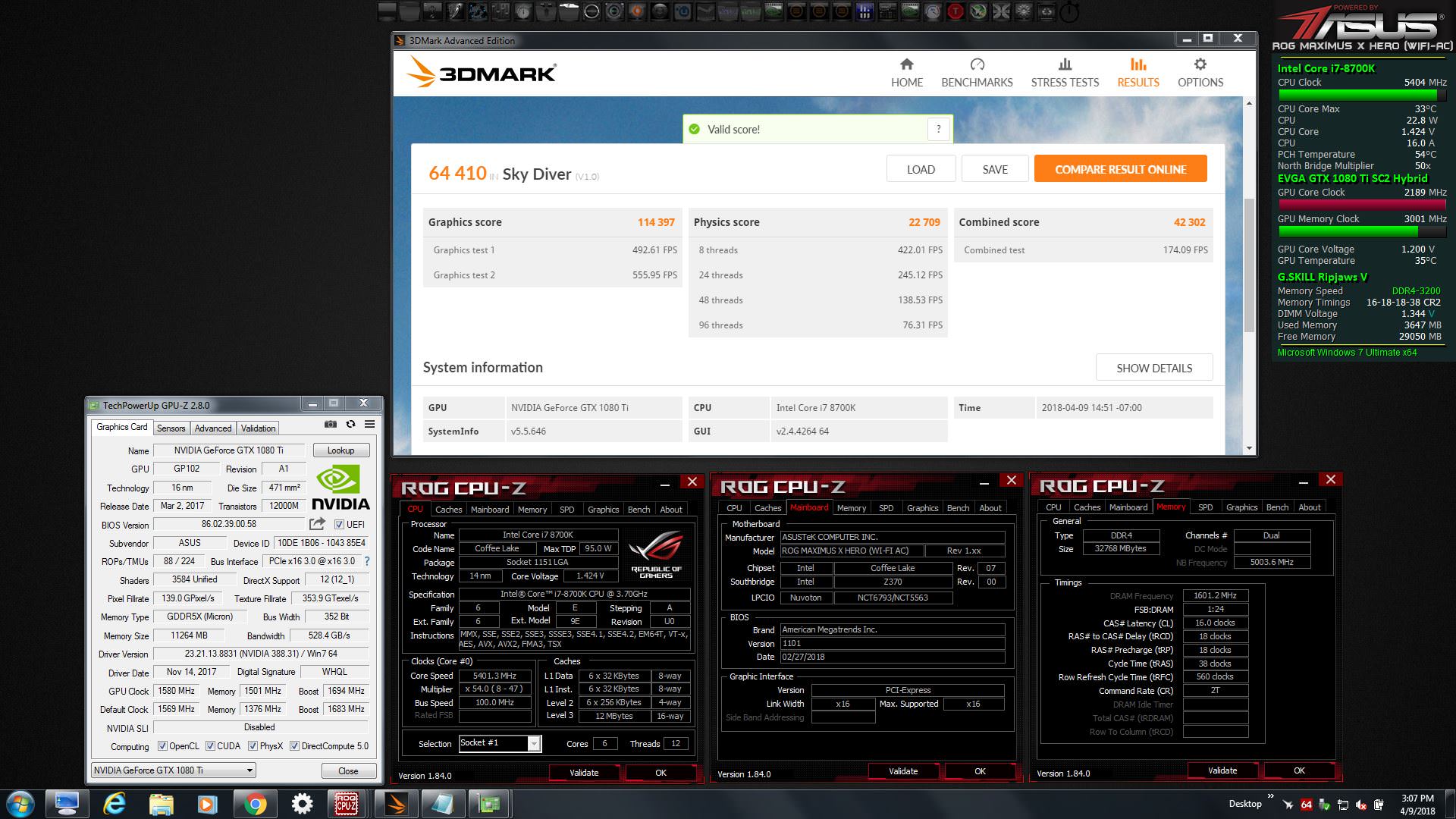Go to Benchmarks in 3DMark
1456x819 pixels.
[977, 74]
